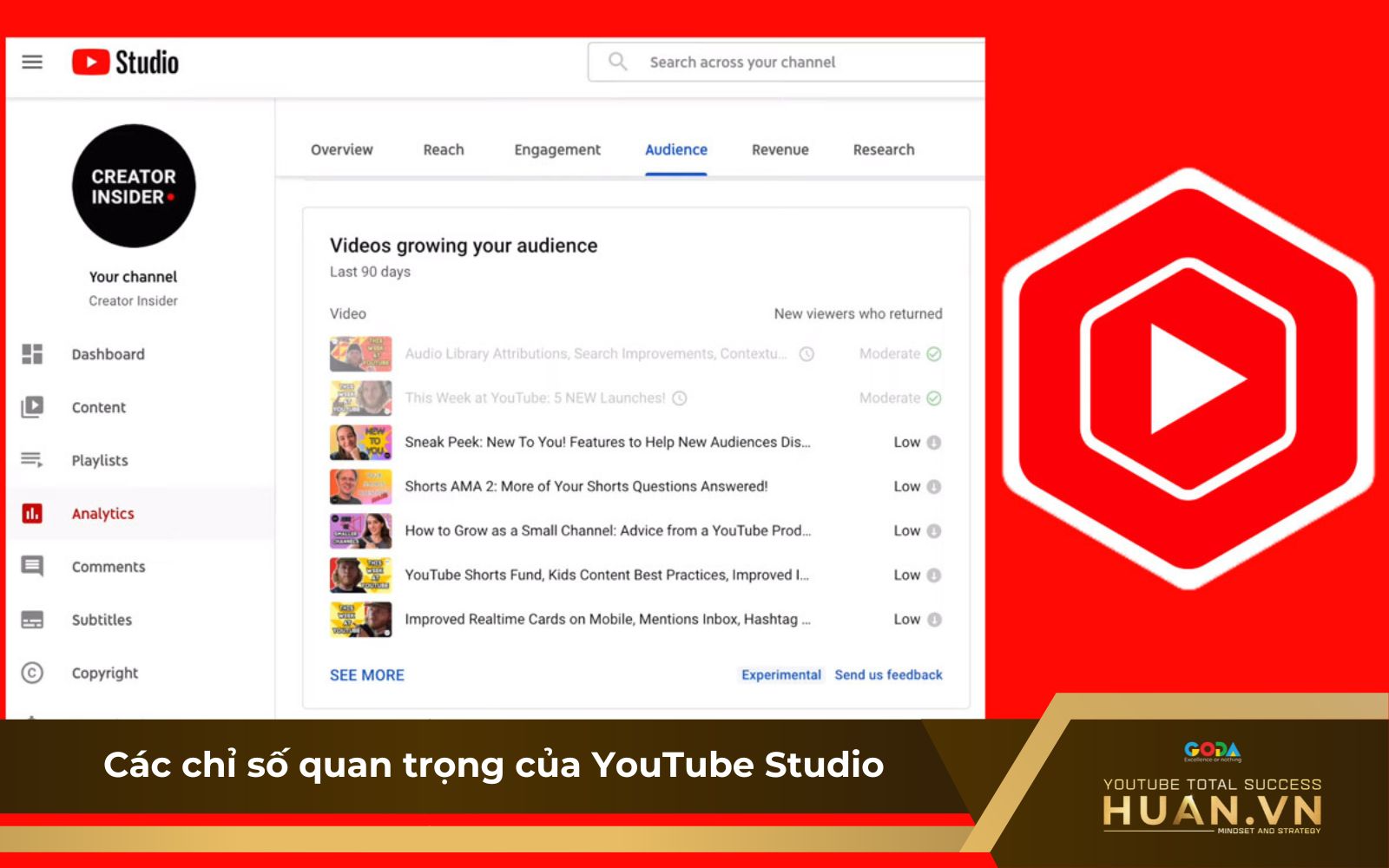Open thumbnail of Sneak Peek video
Image resolution: width=1389 pixels, height=868 pixels.
[x=361, y=443]
